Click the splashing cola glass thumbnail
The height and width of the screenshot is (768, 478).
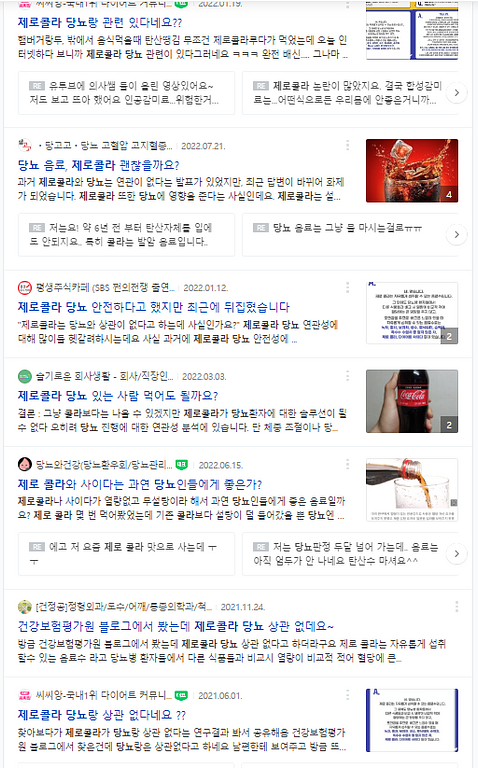(412, 170)
